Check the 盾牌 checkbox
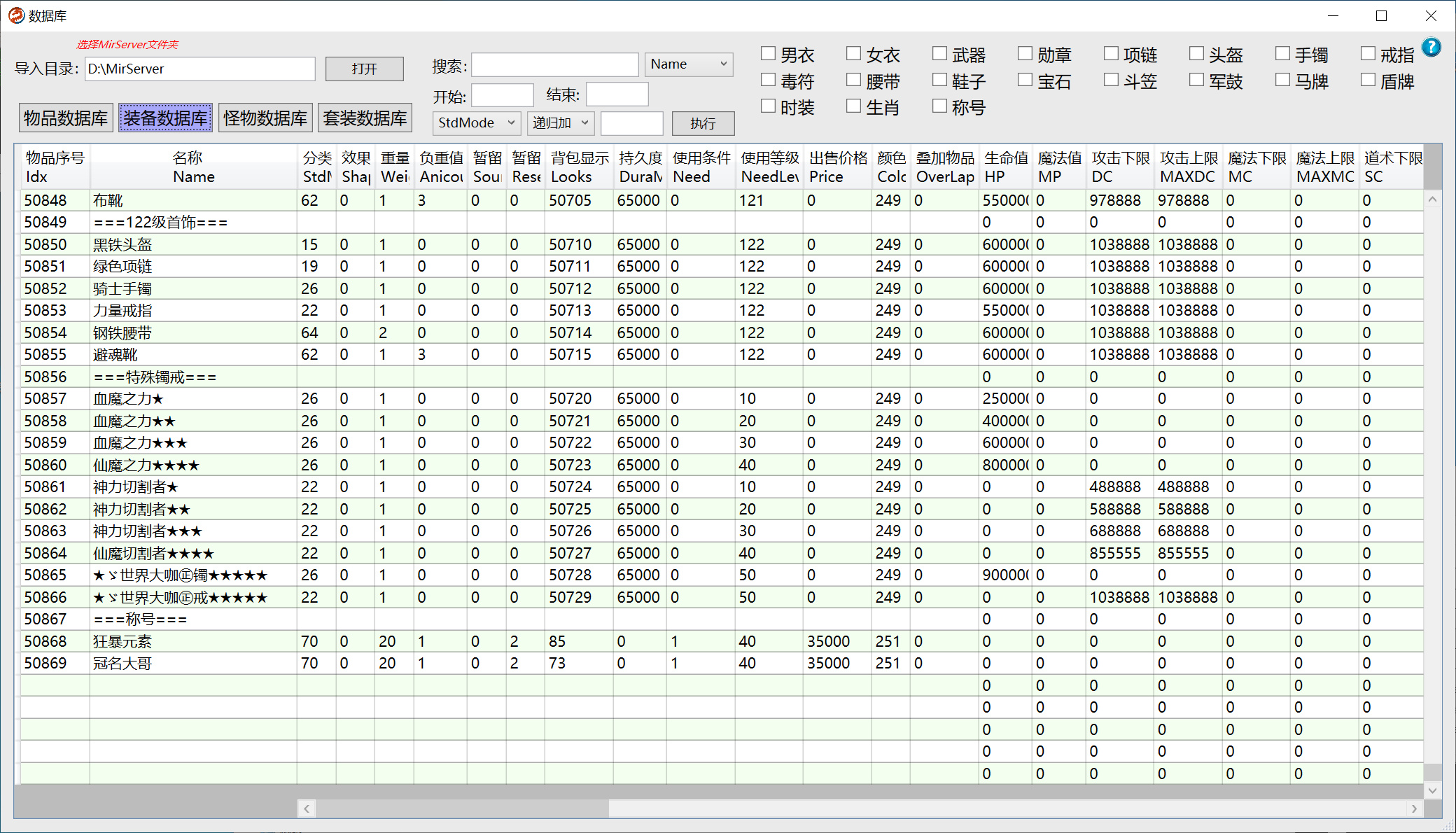This screenshot has width=1456, height=833. [x=1368, y=80]
